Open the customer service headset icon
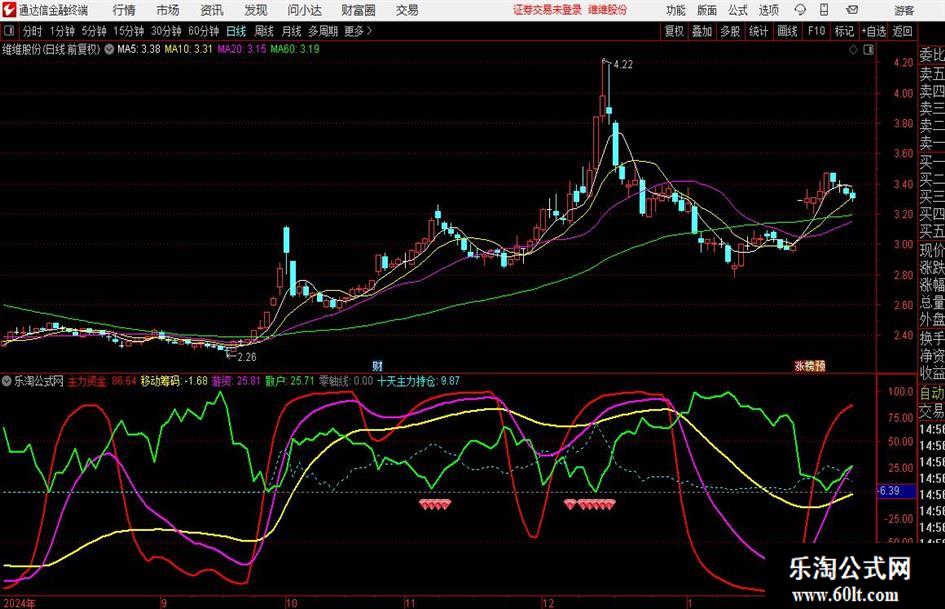The image size is (945, 609). (800, 10)
